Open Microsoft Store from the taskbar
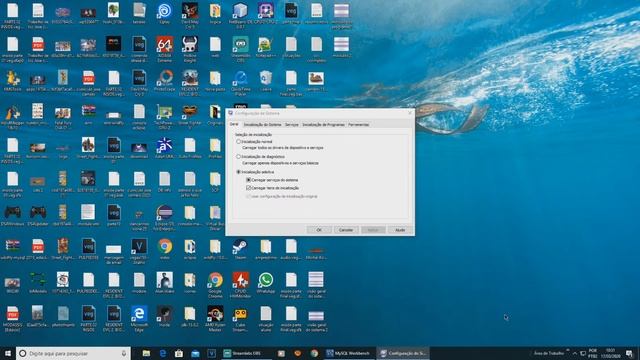This screenshot has height=360, width=640. pyautogui.click(x=179, y=353)
